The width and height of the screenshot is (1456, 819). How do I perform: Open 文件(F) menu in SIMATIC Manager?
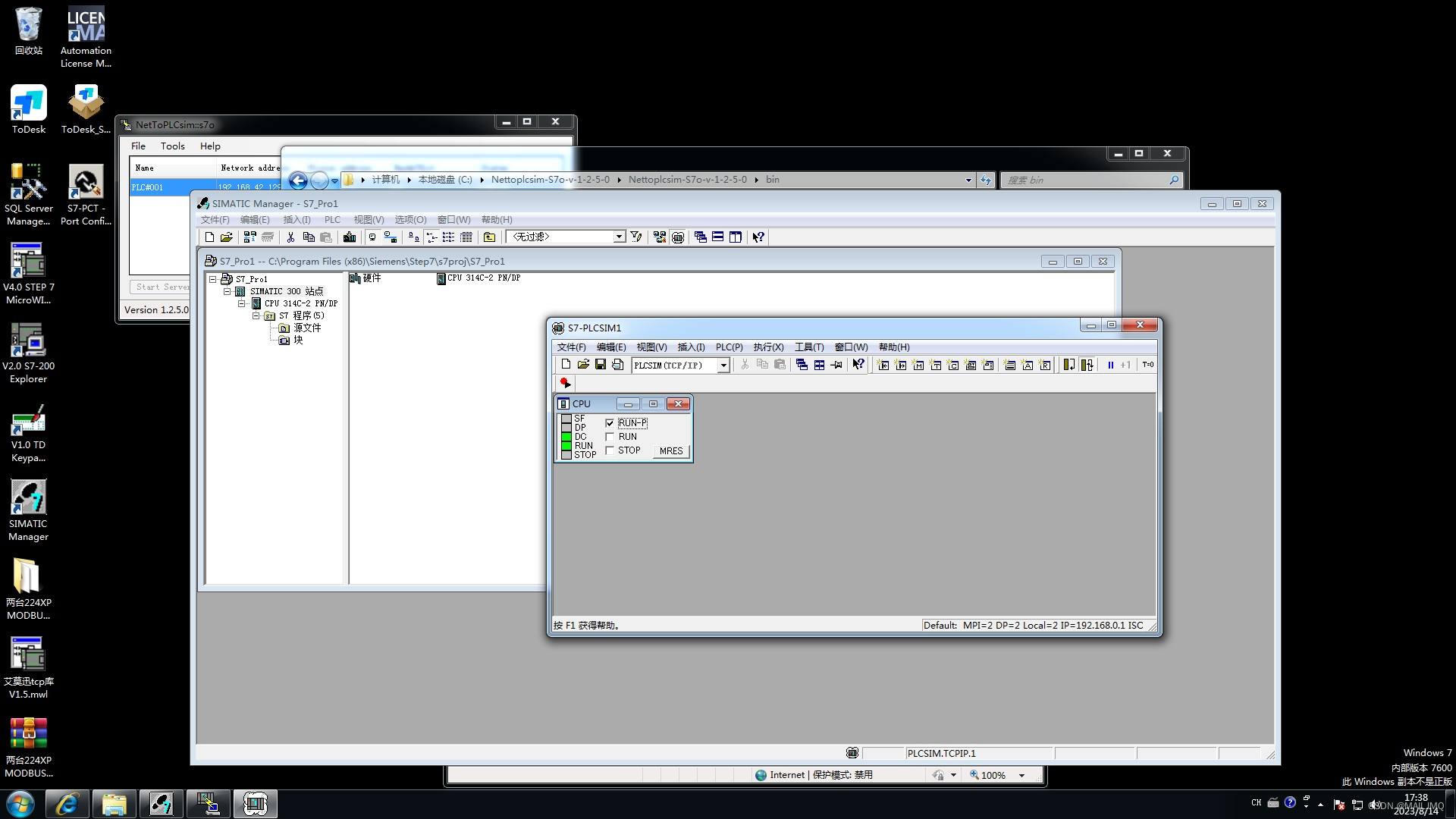point(215,220)
